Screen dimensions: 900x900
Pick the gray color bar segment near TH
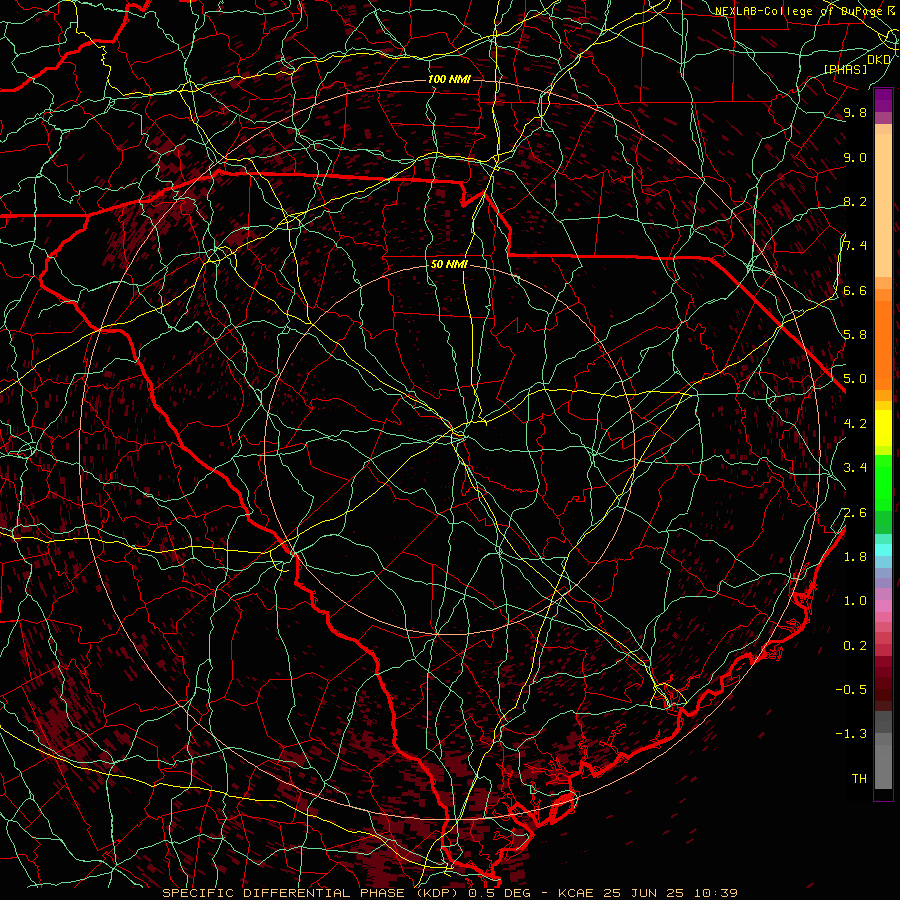[x=883, y=766]
